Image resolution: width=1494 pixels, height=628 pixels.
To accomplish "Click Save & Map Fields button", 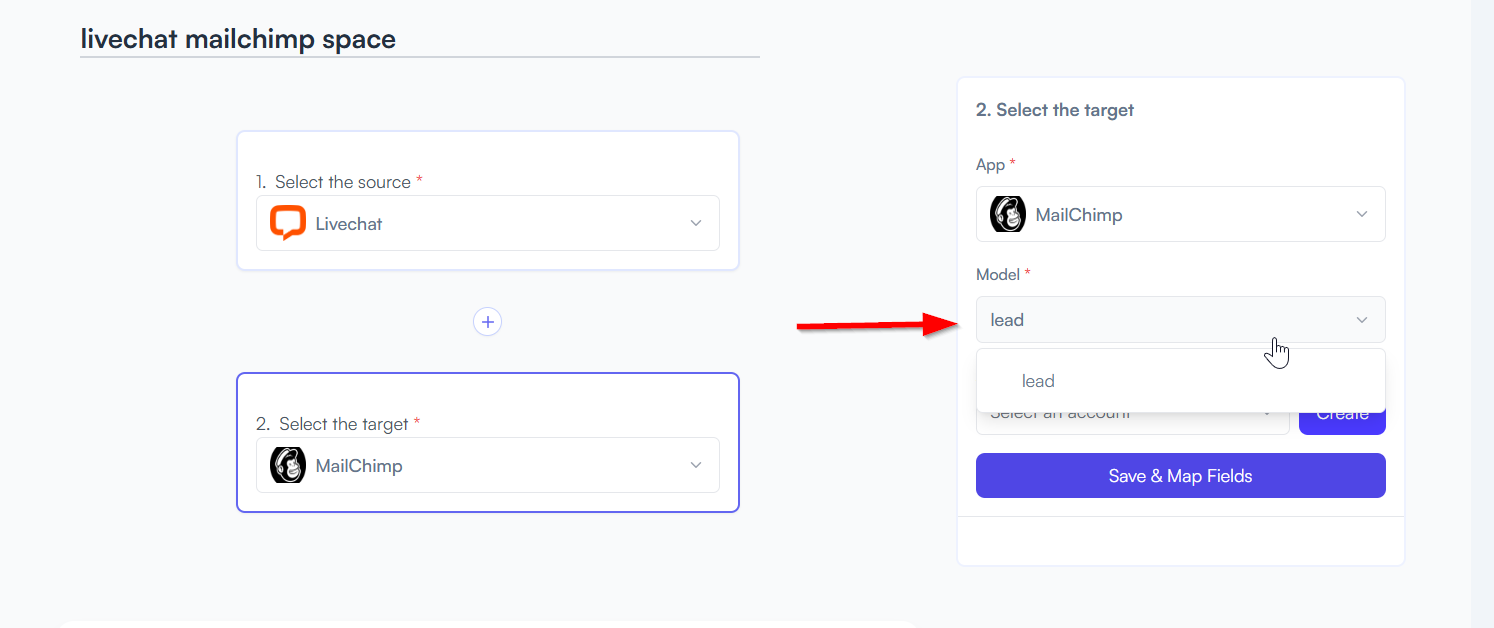I will (x=1181, y=476).
